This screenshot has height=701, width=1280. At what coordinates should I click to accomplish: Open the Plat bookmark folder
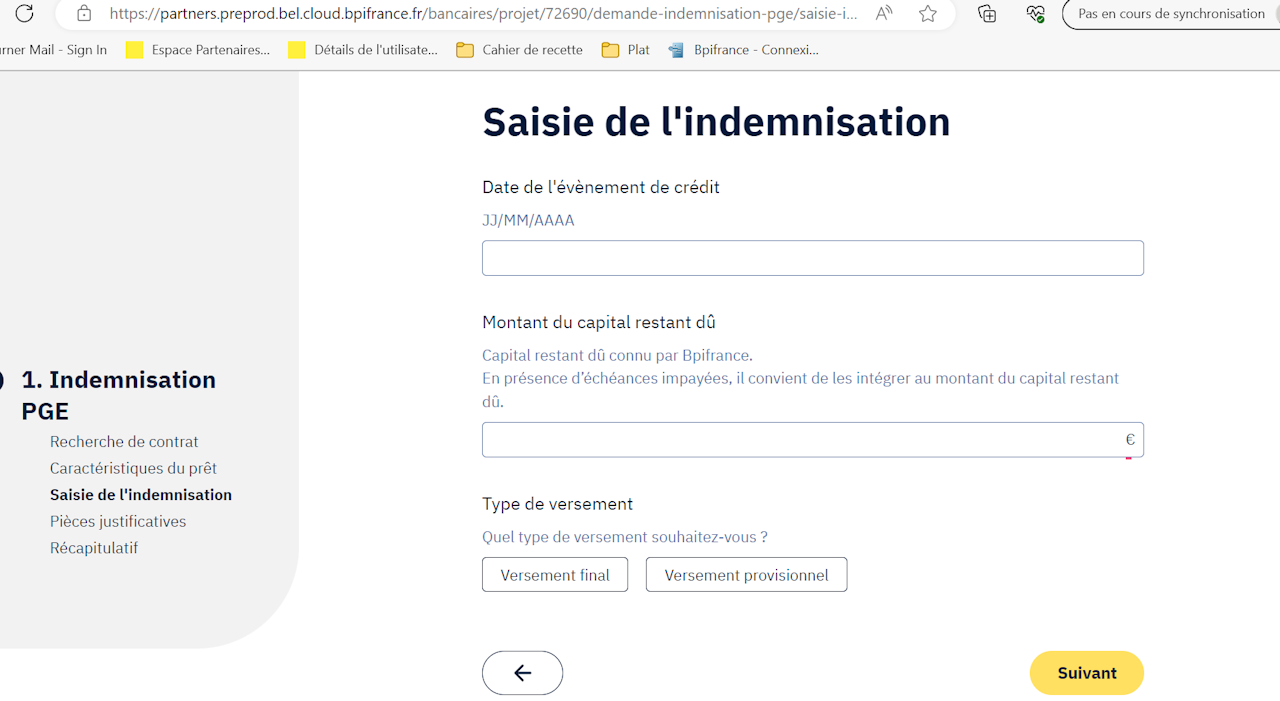(626, 50)
